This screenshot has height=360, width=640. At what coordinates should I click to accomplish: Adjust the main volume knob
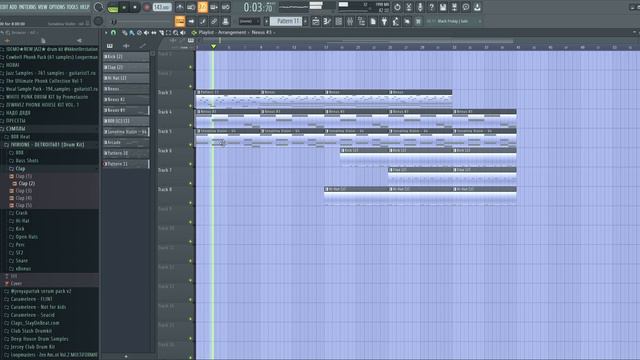(98, 7)
